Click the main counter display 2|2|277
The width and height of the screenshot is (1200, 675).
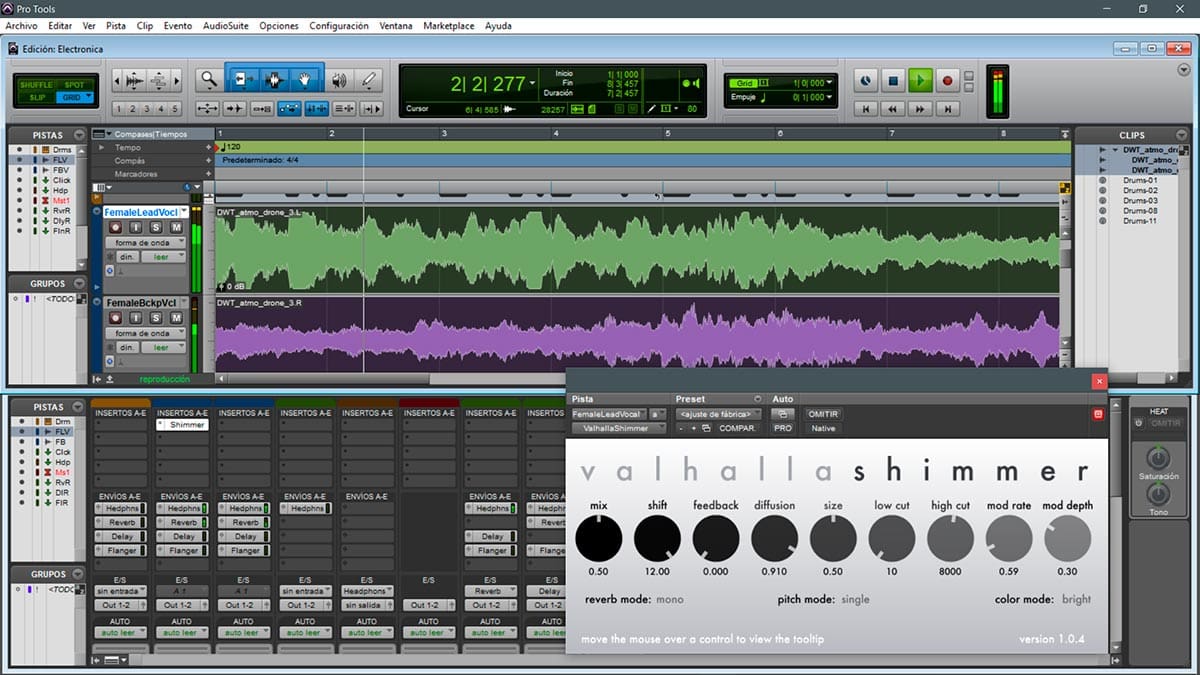[488, 84]
